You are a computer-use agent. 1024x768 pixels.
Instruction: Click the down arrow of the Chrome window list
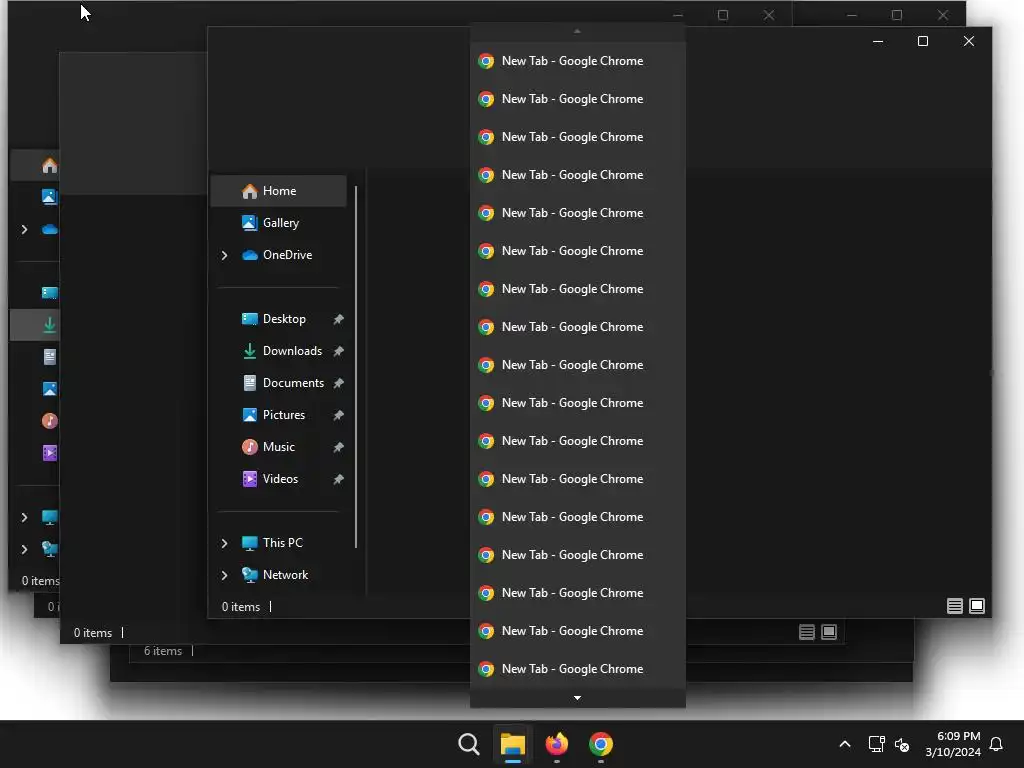pos(577,698)
